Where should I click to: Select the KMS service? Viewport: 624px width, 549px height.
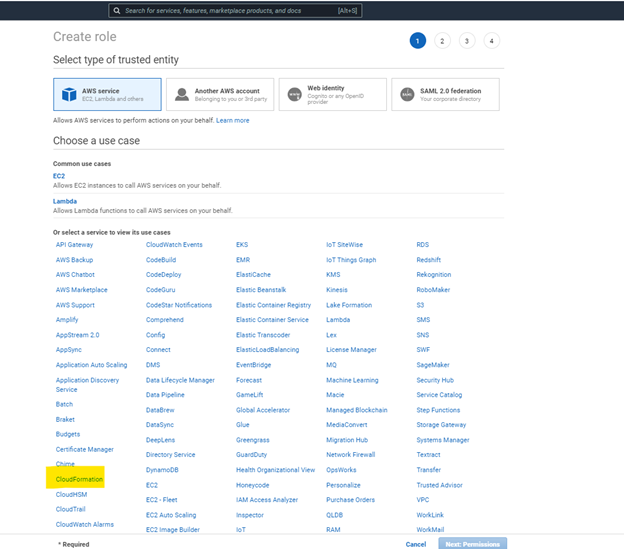coord(333,274)
